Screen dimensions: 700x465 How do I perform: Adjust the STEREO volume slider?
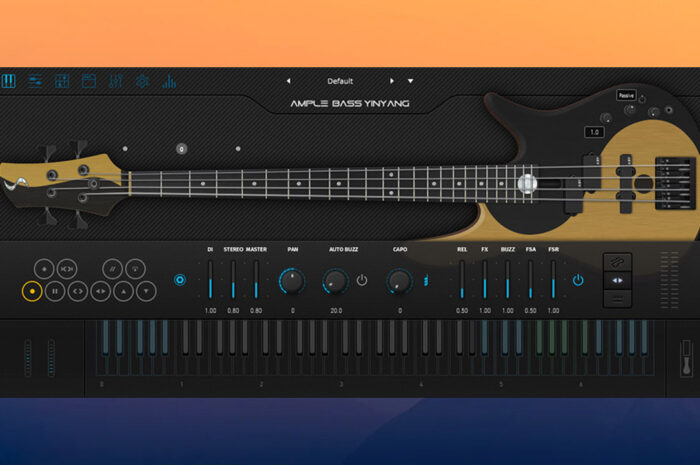coord(233,280)
